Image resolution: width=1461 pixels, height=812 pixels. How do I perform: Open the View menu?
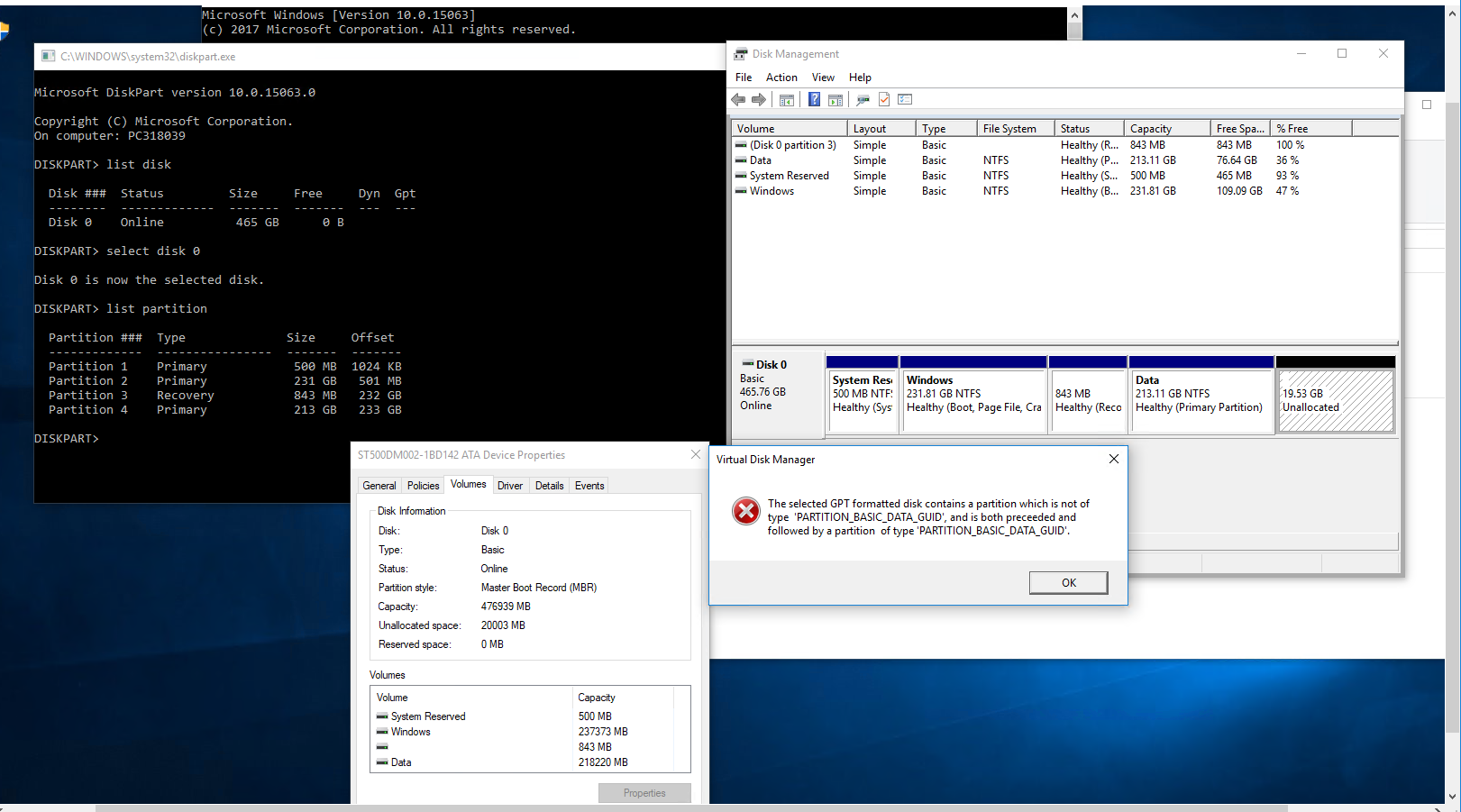tap(823, 78)
